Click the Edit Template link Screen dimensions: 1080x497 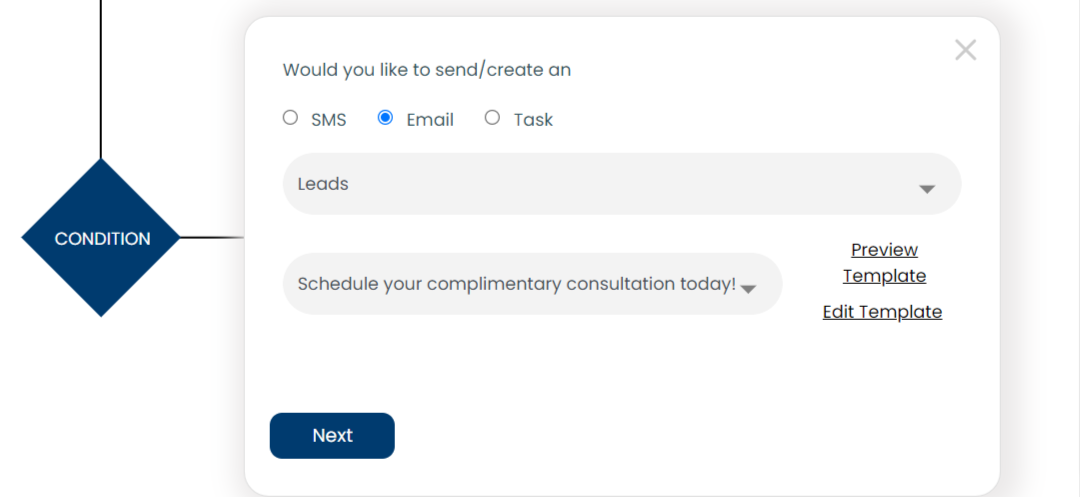[882, 312]
